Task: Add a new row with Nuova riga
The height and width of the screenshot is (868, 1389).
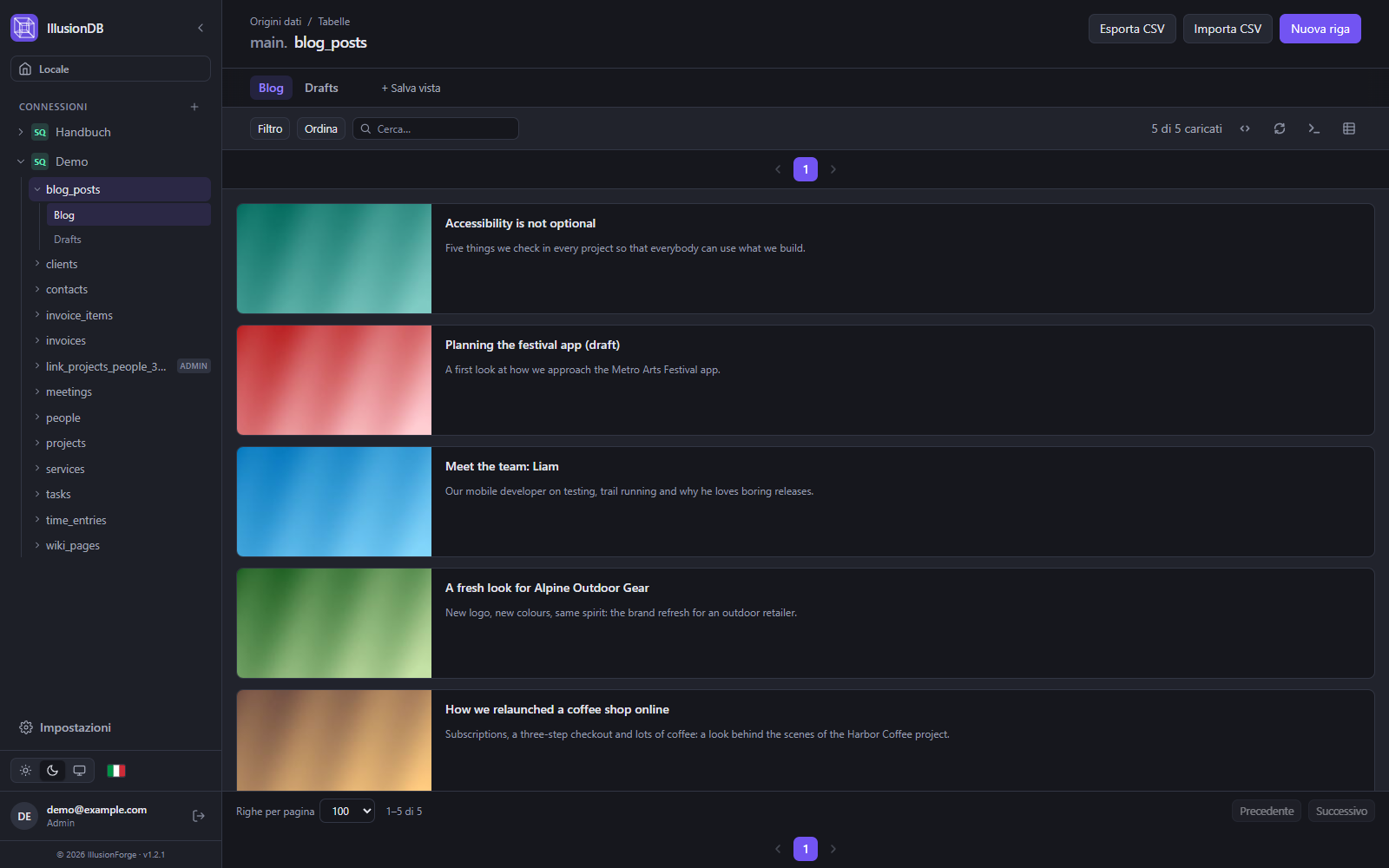Action: (1320, 29)
